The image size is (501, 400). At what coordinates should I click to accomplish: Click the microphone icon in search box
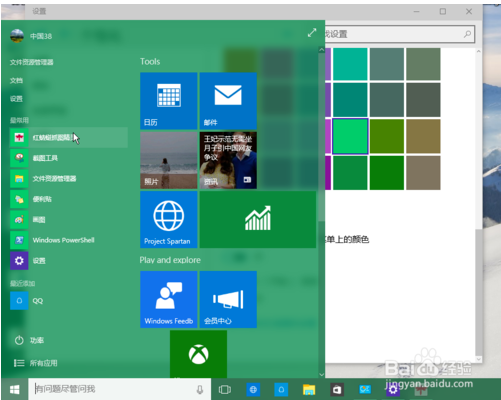[200, 389]
